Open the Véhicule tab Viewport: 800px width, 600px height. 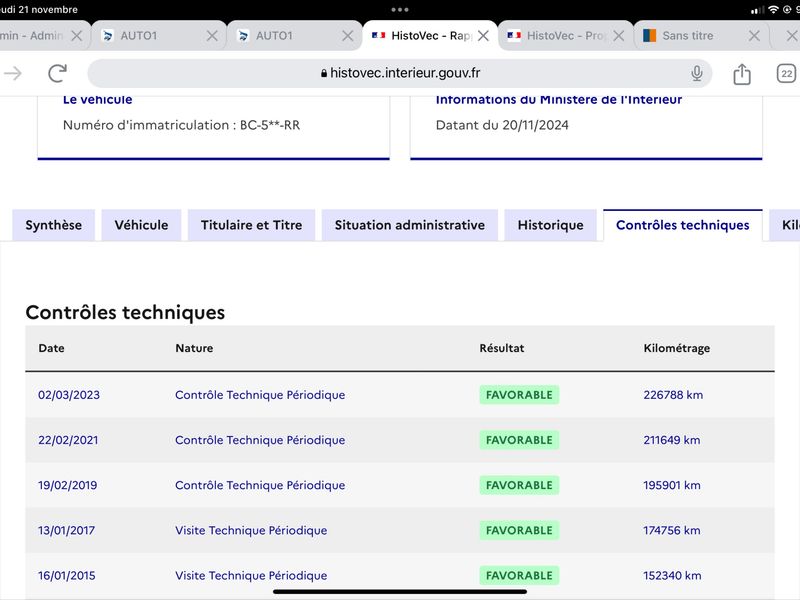(x=141, y=225)
